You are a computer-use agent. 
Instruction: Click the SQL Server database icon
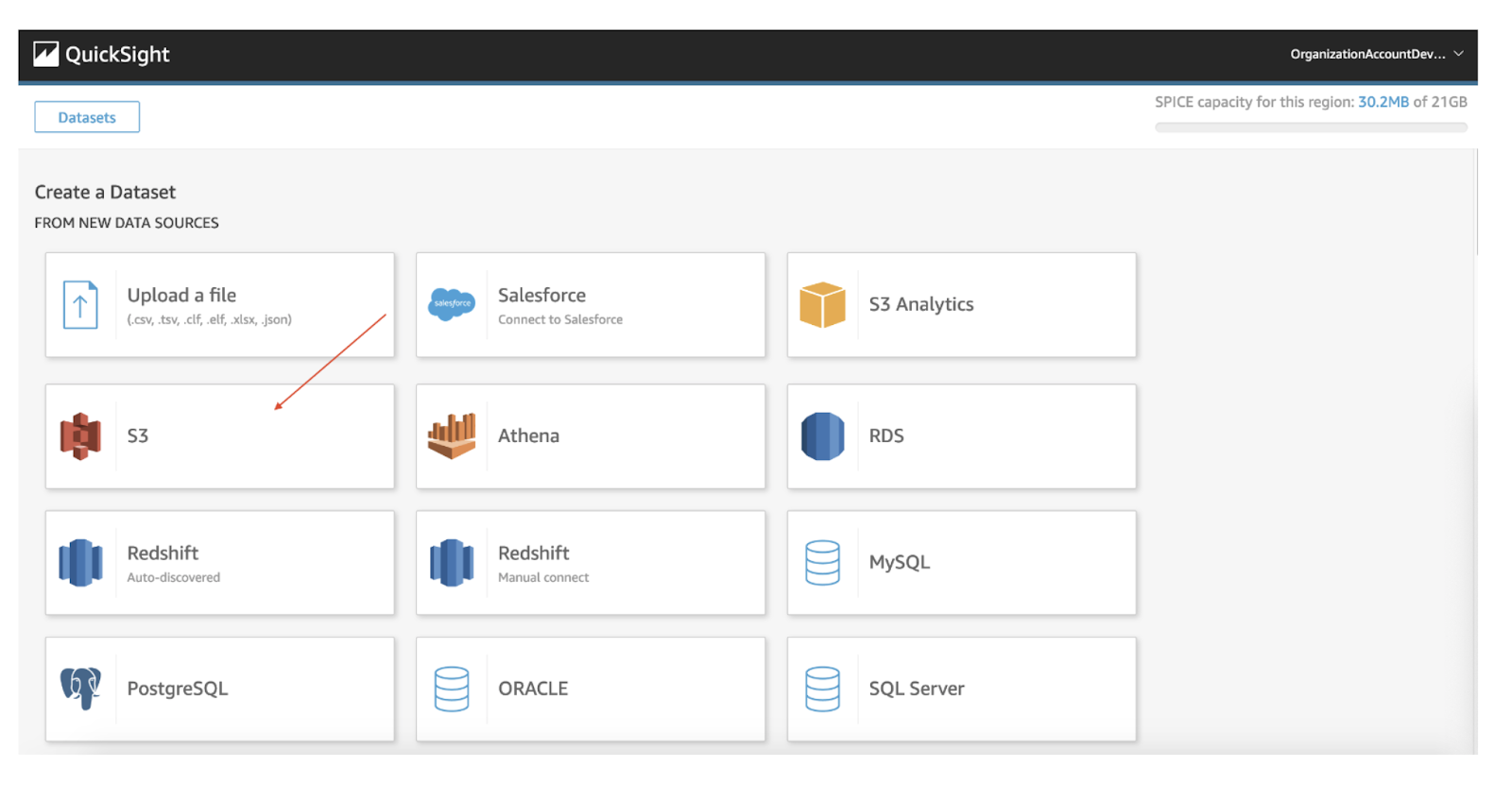click(822, 689)
